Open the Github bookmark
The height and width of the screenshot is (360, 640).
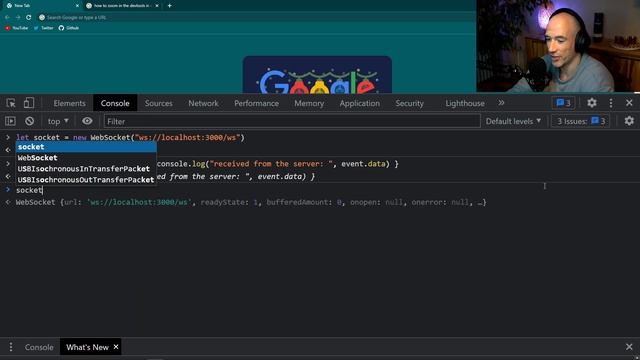(69, 28)
